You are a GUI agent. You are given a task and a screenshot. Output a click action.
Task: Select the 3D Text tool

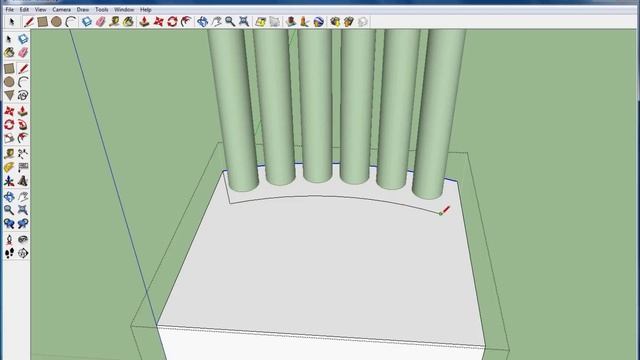pyautogui.click(x=23, y=181)
